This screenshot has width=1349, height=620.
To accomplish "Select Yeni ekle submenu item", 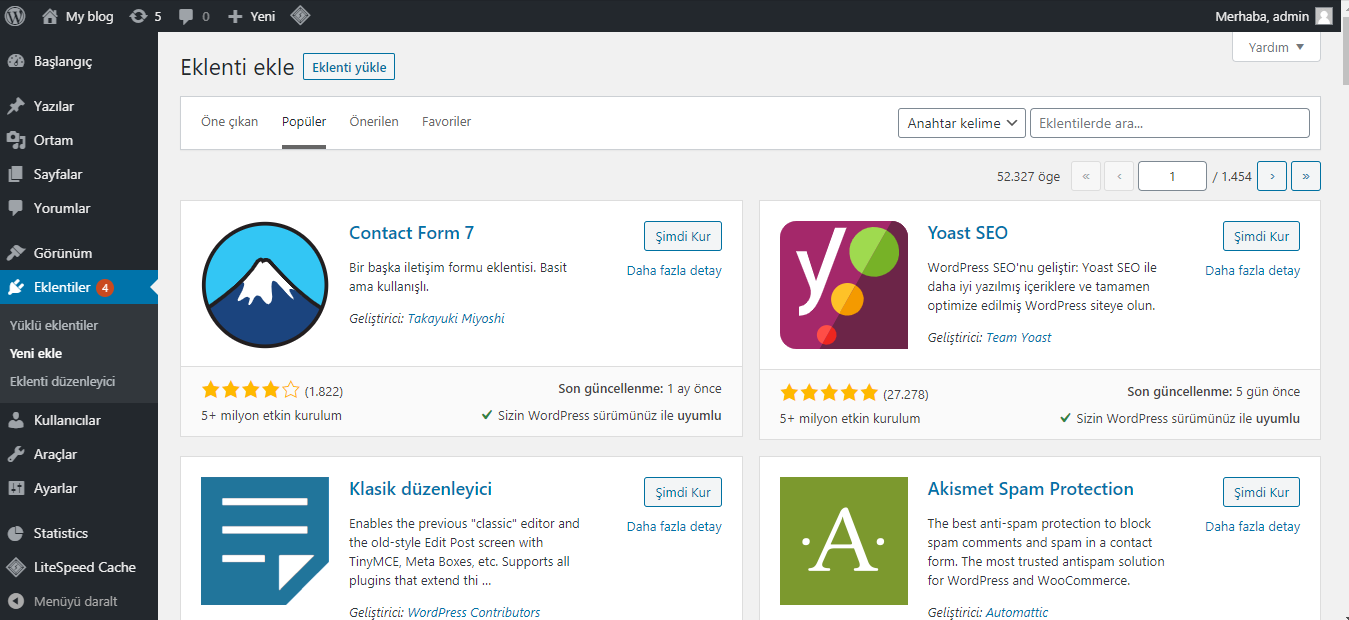I will (x=36, y=353).
